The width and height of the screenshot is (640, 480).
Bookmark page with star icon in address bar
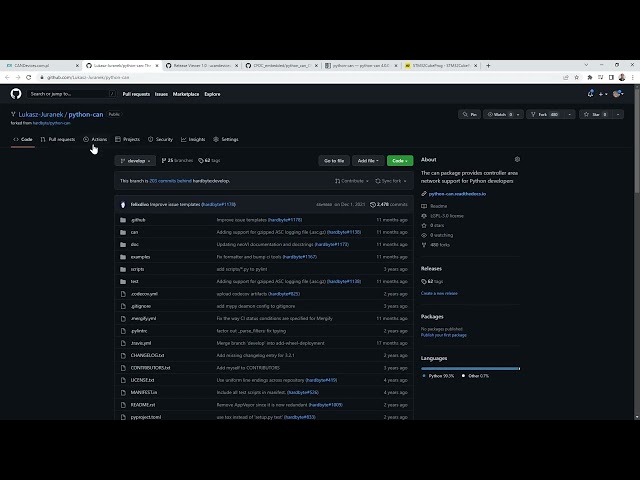[576, 77]
